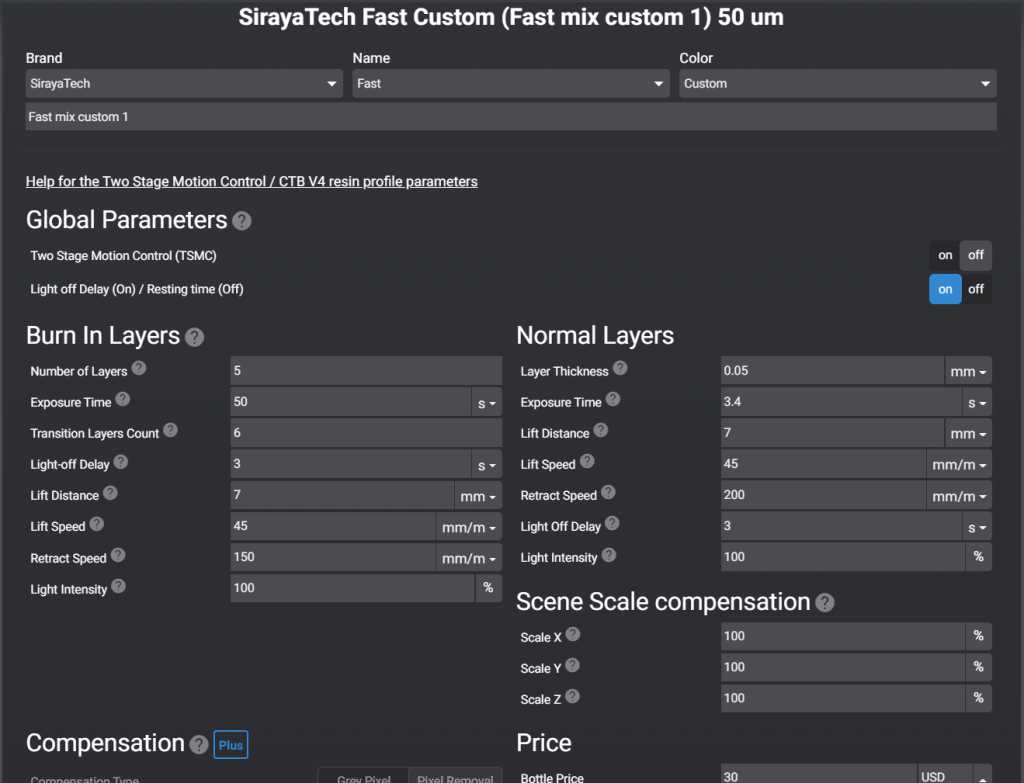Show help for Scale Y
This screenshot has width=1024, height=783.
pyautogui.click(x=572, y=665)
